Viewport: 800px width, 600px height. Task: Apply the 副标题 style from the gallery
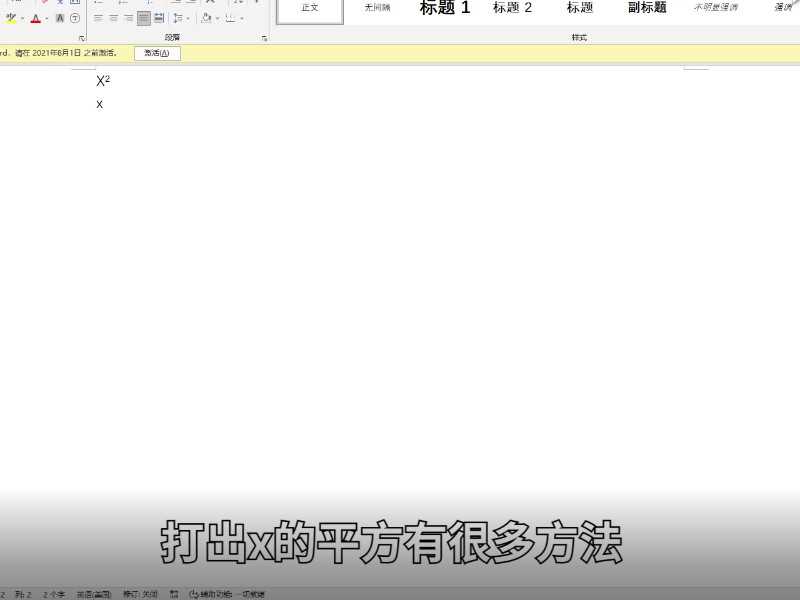[x=645, y=8]
